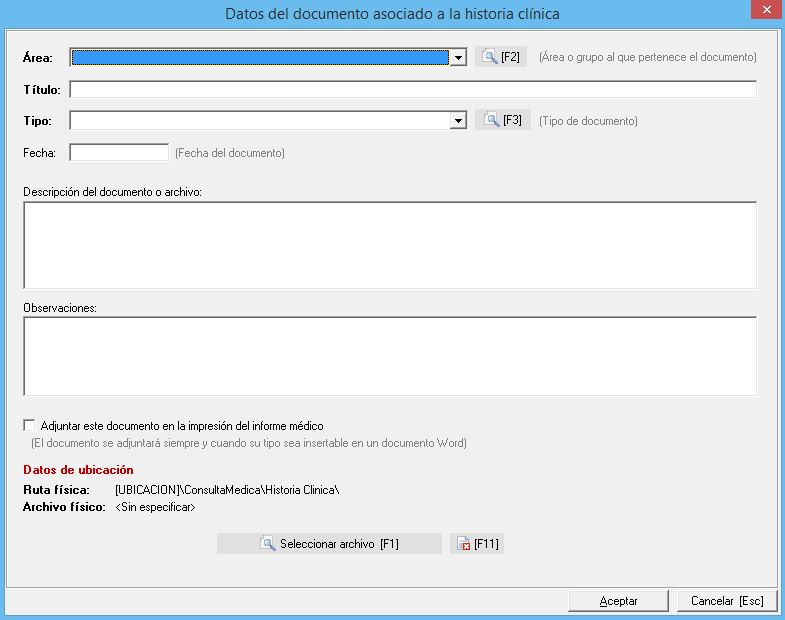Click the (Tipo de documento) hint text
This screenshot has height=620, width=785.
point(588,121)
